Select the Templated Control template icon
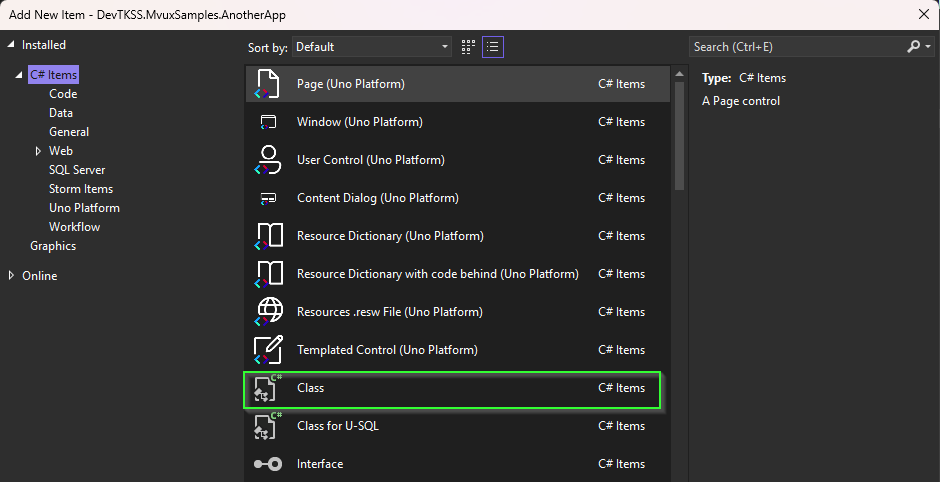Viewport: 940px width, 482px height. pyautogui.click(x=268, y=350)
